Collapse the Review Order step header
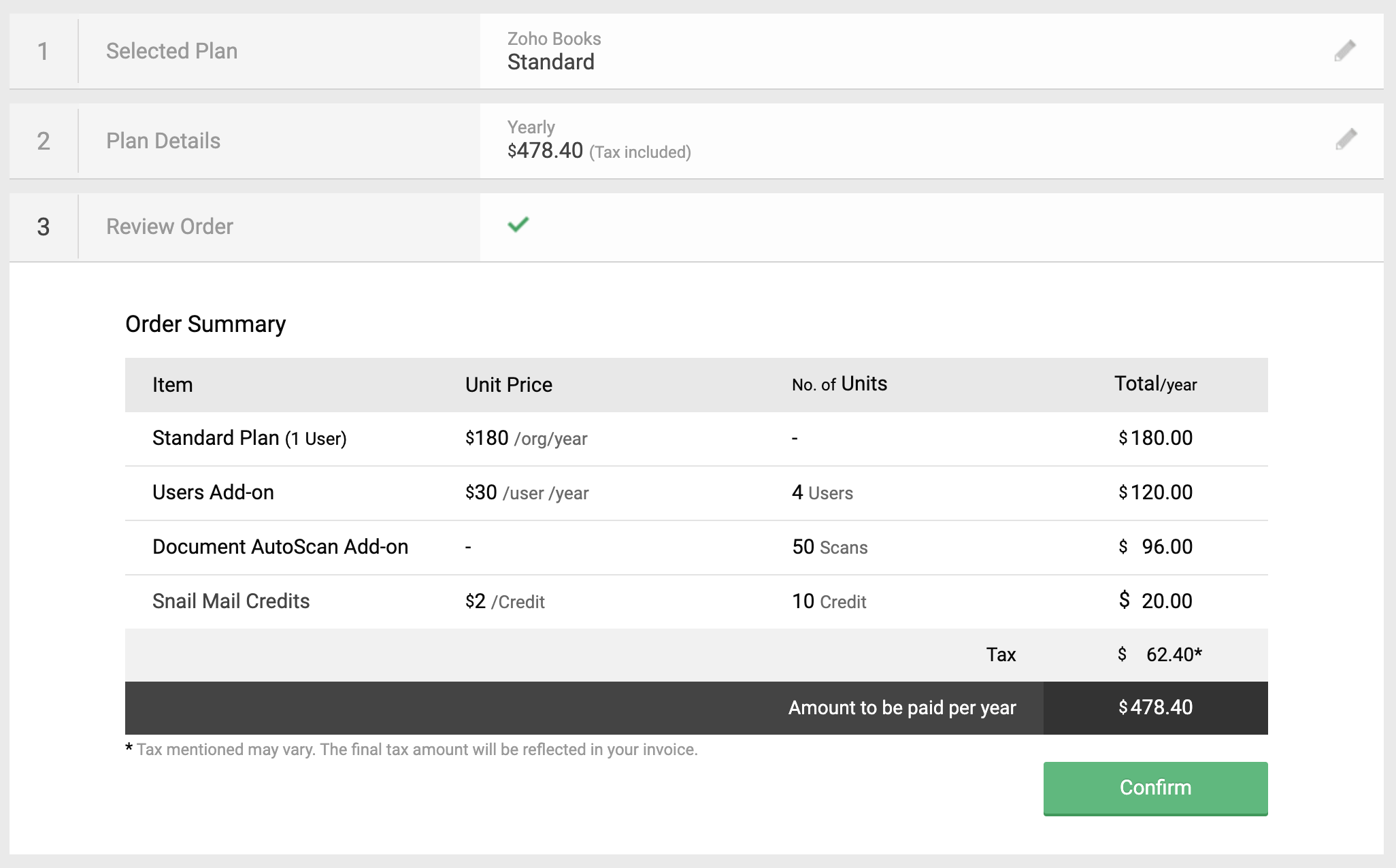Viewport: 1396px width, 868px height. click(169, 227)
